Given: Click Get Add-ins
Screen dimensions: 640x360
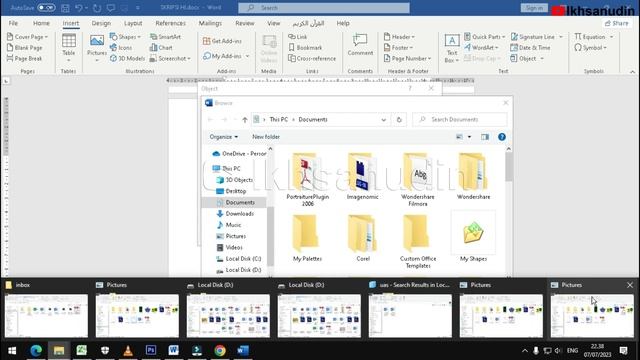Looking at the screenshot, I should click(222, 41).
